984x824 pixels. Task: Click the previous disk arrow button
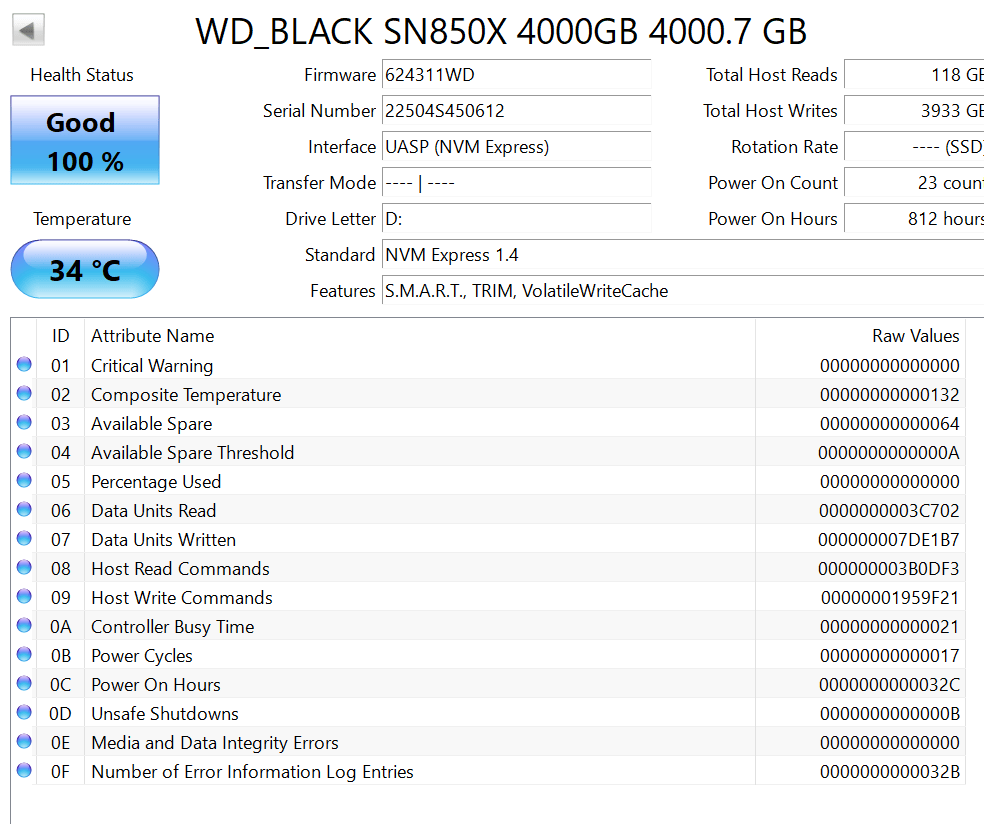tap(28, 29)
